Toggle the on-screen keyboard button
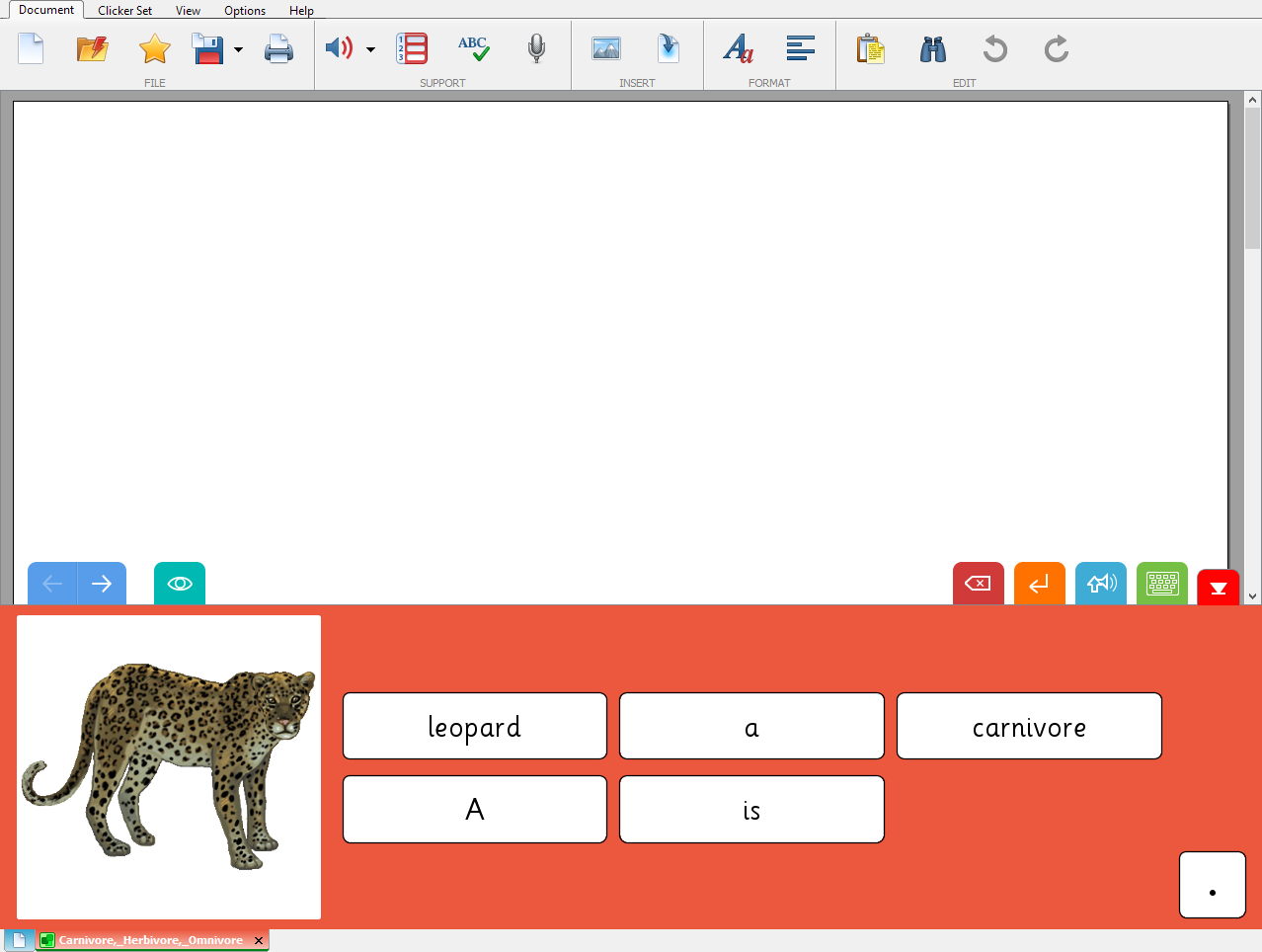1262x952 pixels. tap(1162, 584)
